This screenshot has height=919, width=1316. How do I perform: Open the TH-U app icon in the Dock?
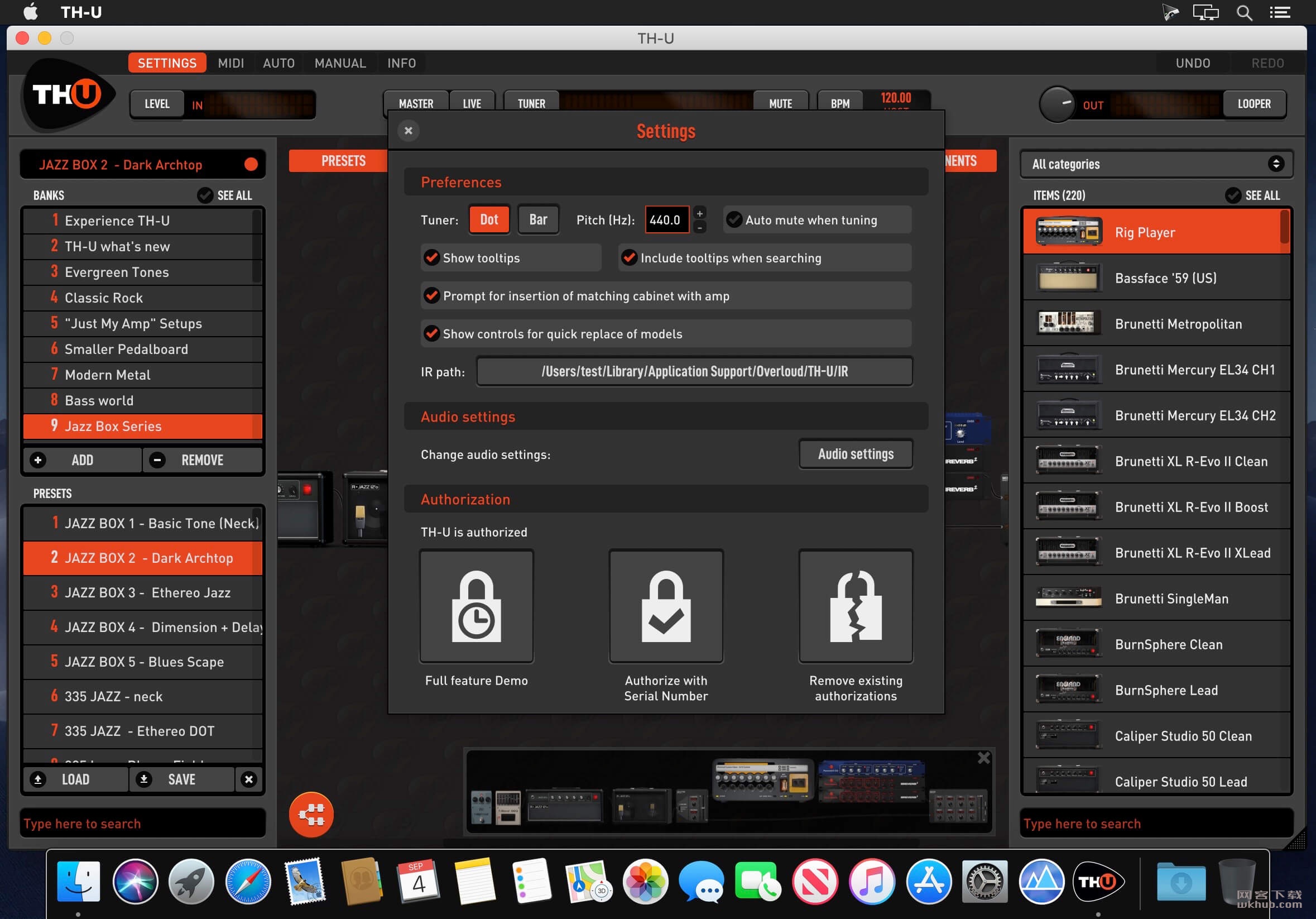[1097, 881]
